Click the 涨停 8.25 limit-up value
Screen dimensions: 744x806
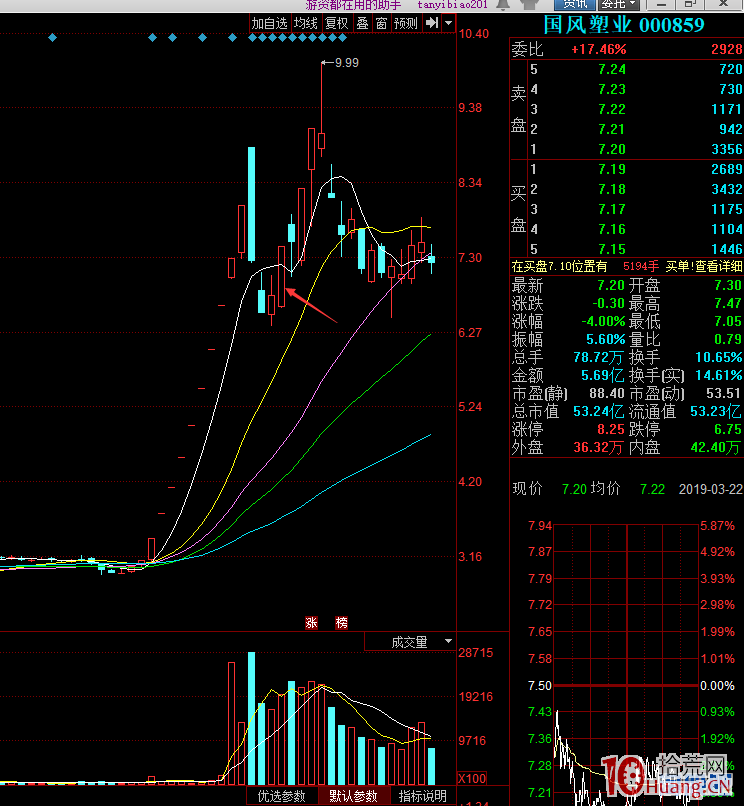coord(611,429)
